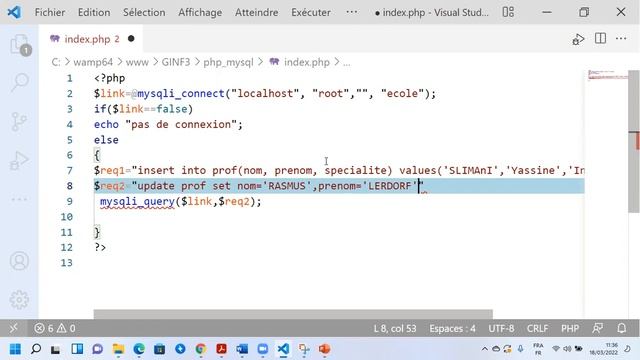Open the Accounts icon in the activity bar
This screenshot has width=640, height=360.
pos(19,261)
